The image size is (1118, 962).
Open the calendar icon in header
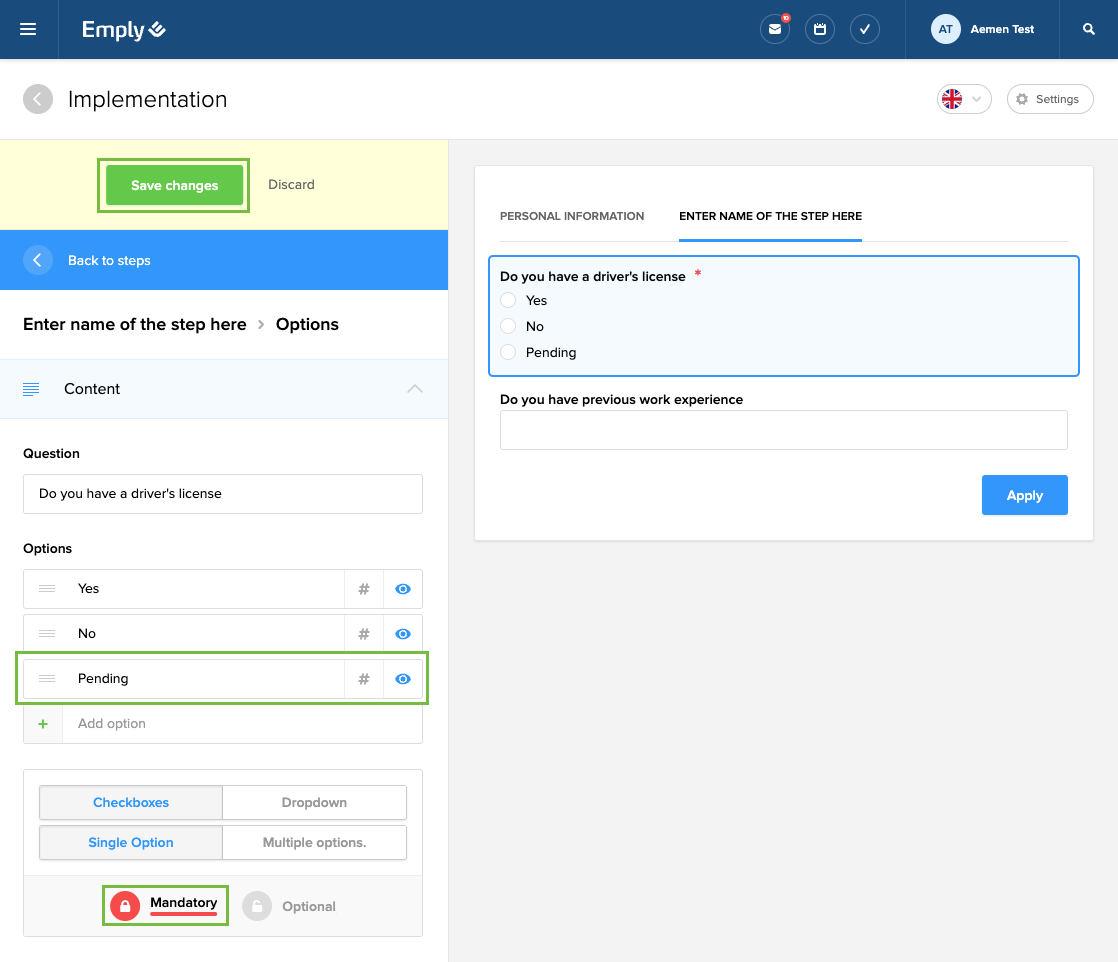pos(819,29)
